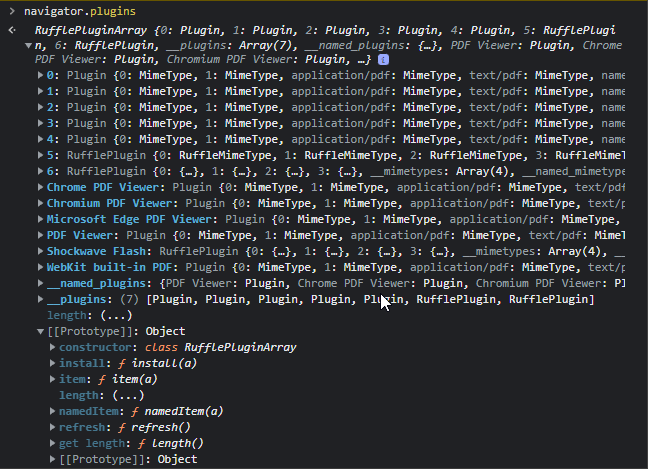Click the console input prompt chevron

(x=12, y=11)
